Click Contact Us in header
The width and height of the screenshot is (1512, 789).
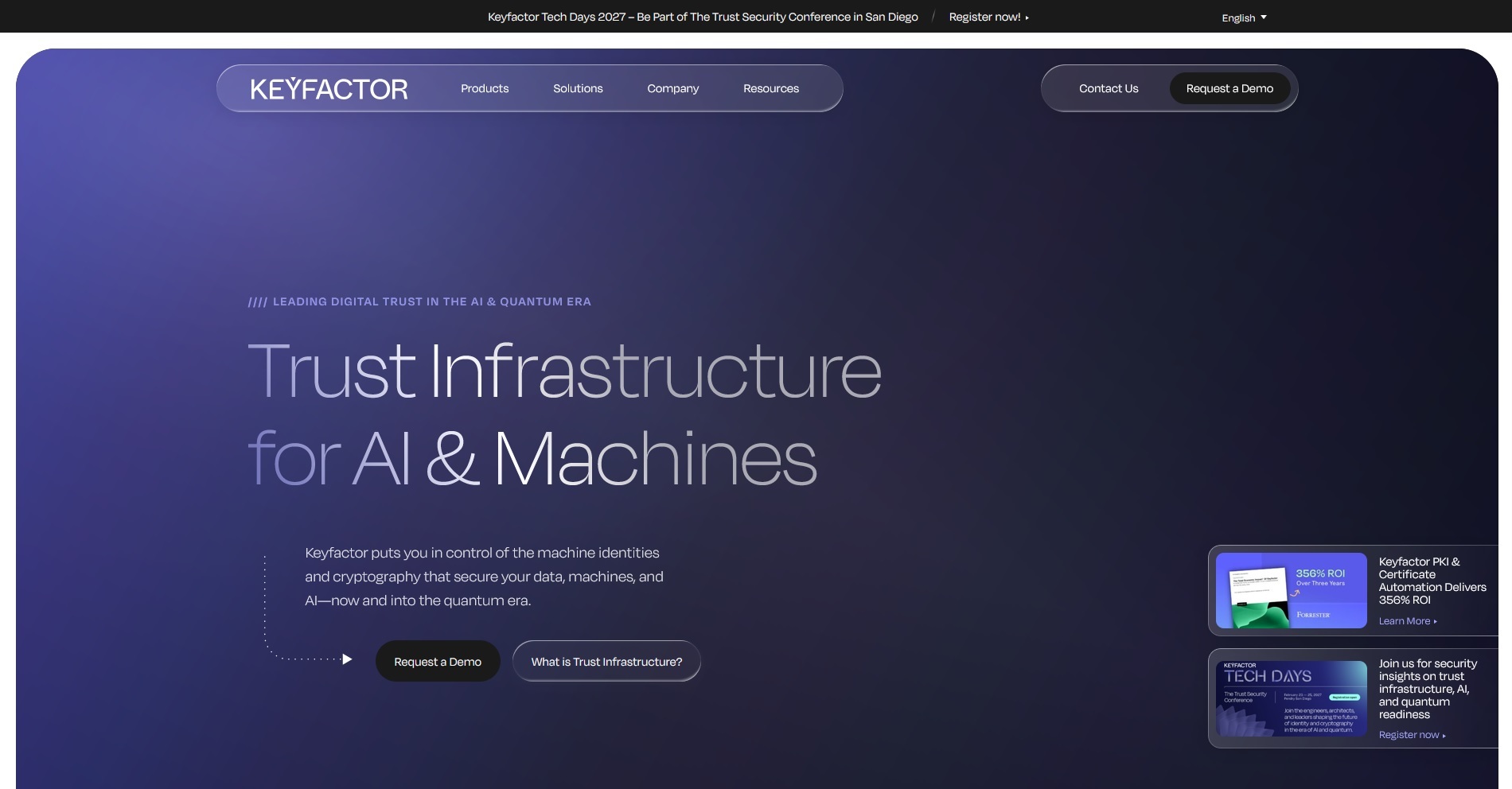1109,88
